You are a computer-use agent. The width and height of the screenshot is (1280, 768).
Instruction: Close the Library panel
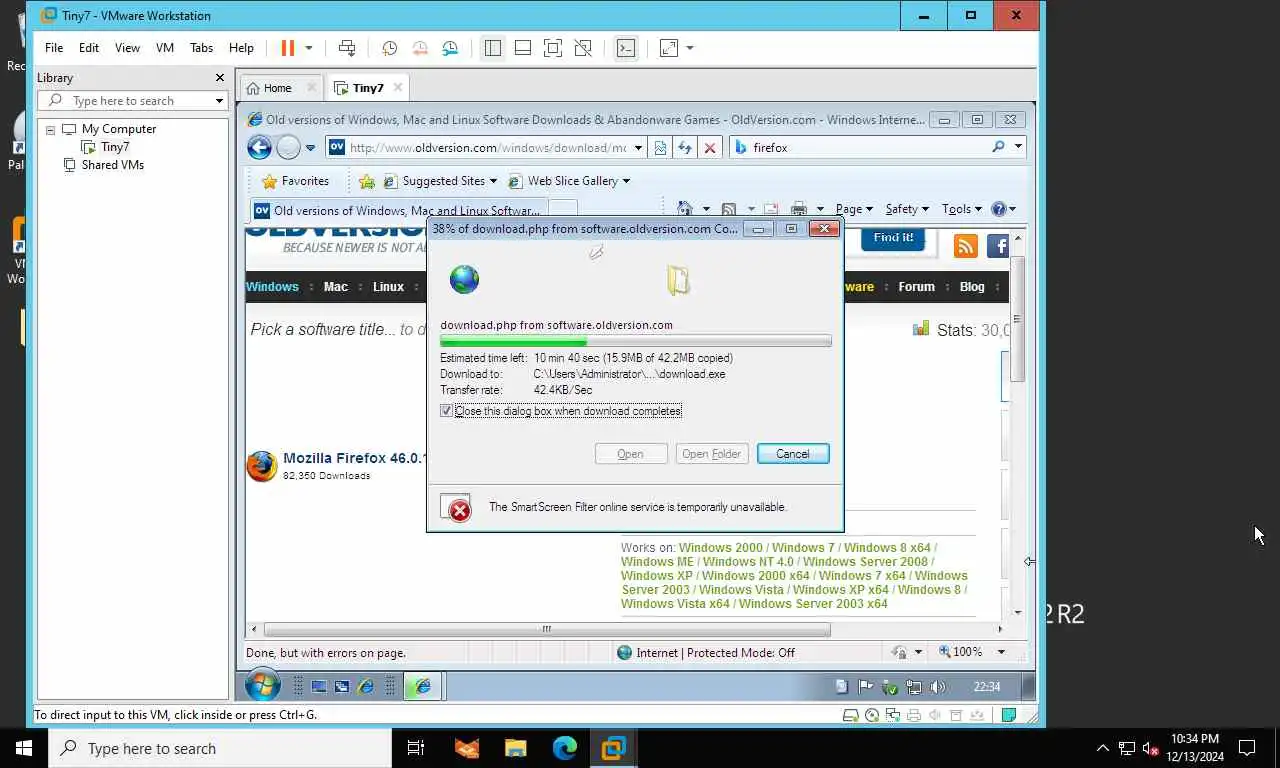pos(220,78)
